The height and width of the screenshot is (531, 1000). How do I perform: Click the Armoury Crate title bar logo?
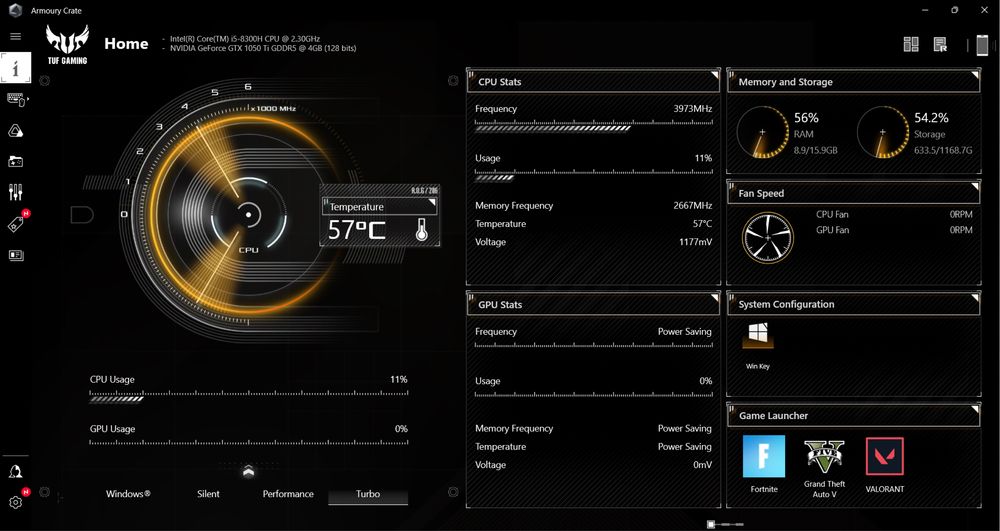(x=15, y=10)
